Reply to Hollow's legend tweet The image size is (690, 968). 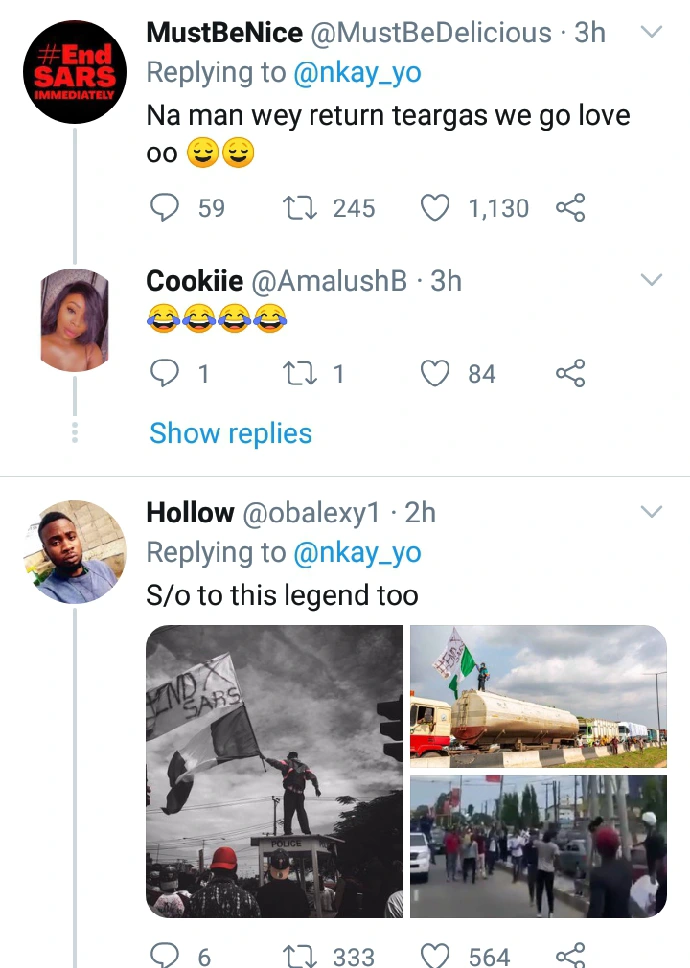click(163, 956)
